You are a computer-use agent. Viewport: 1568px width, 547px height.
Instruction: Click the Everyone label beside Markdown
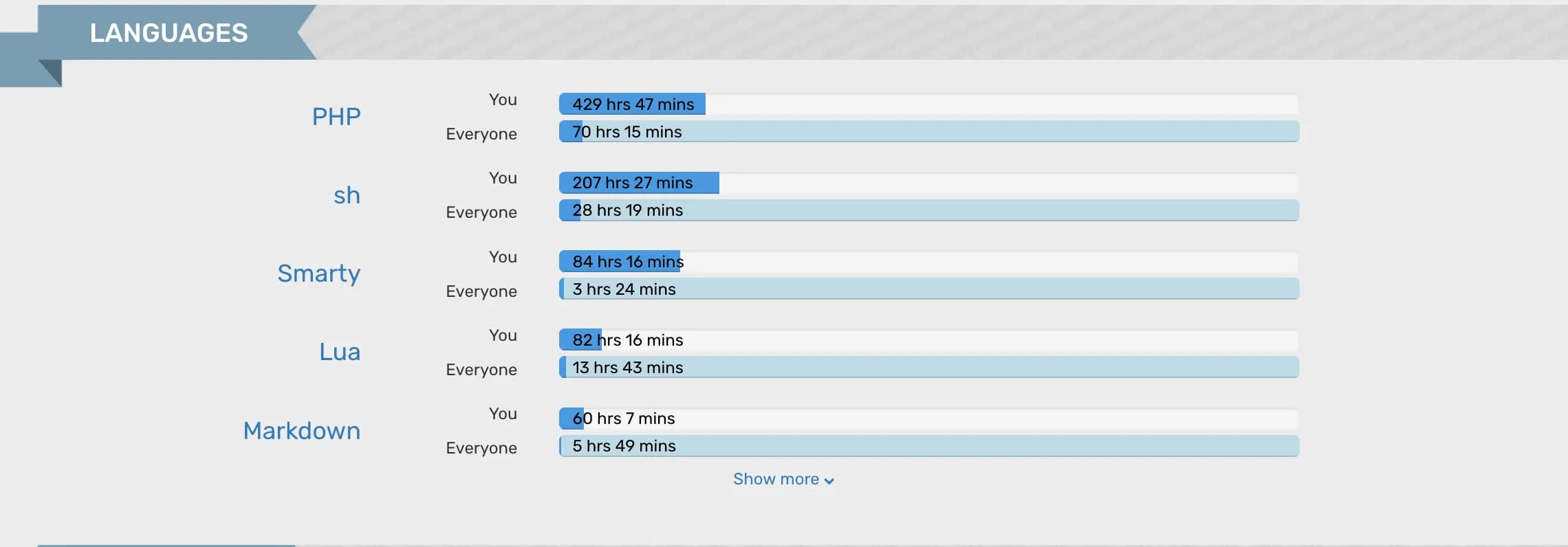pyautogui.click(x=481, y=448)
